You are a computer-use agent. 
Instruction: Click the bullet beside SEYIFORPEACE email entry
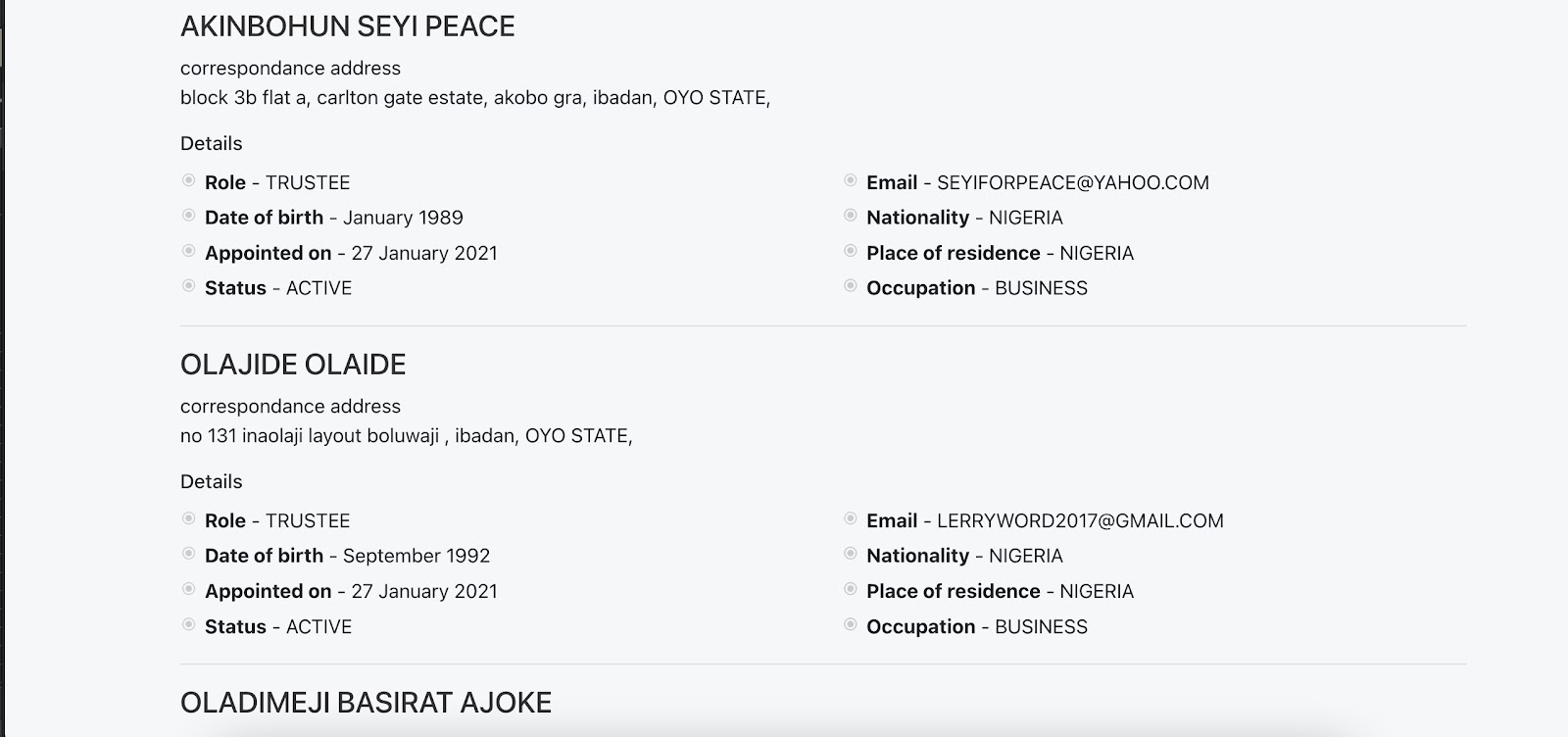point(850,180)
